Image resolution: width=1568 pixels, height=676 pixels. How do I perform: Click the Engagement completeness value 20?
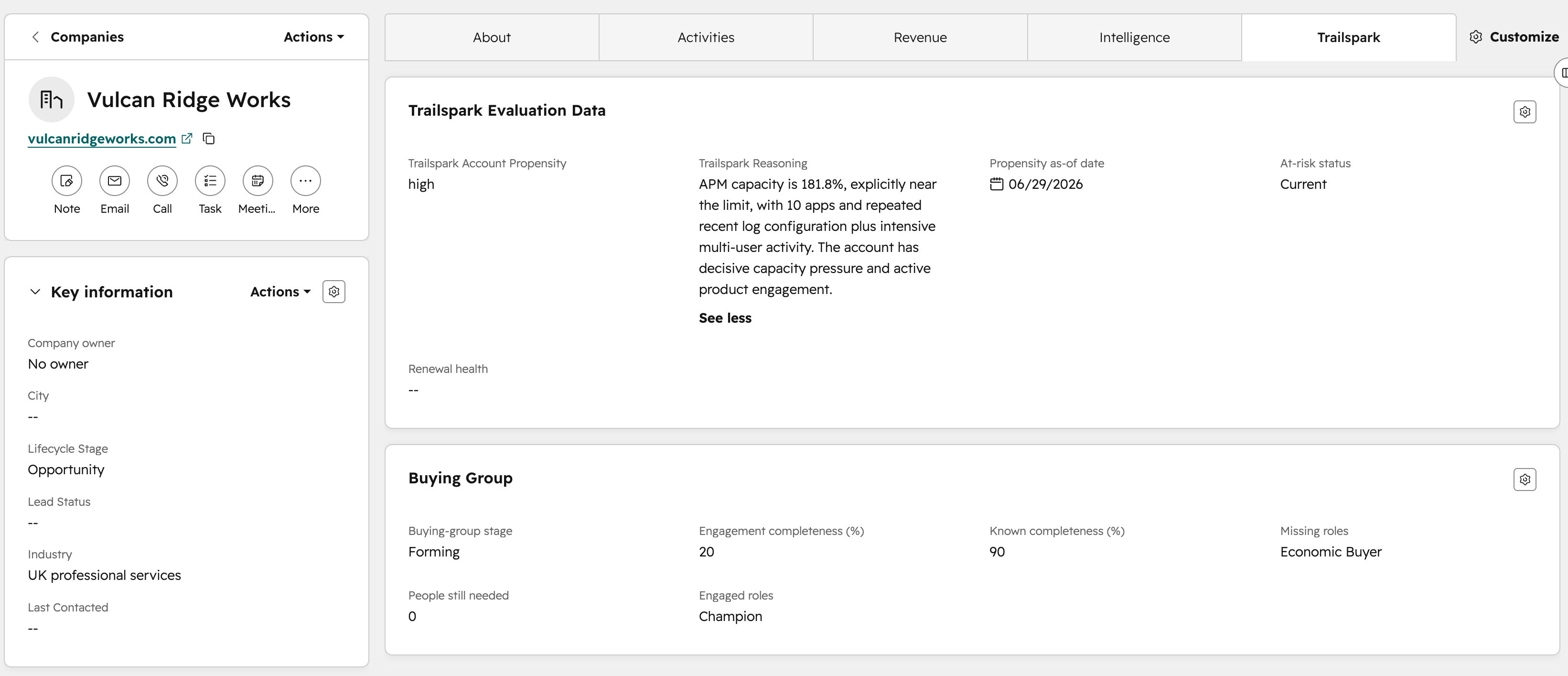point(707,552)
